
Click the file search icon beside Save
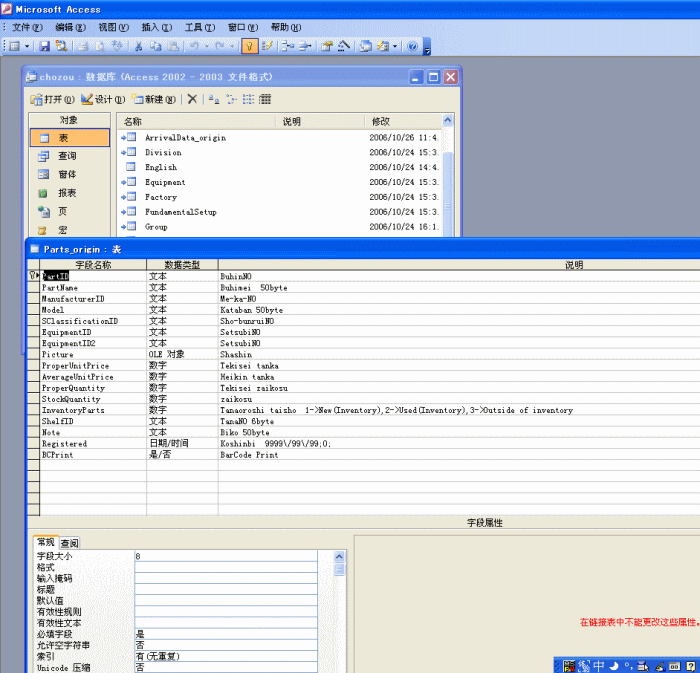pos(61,46)
